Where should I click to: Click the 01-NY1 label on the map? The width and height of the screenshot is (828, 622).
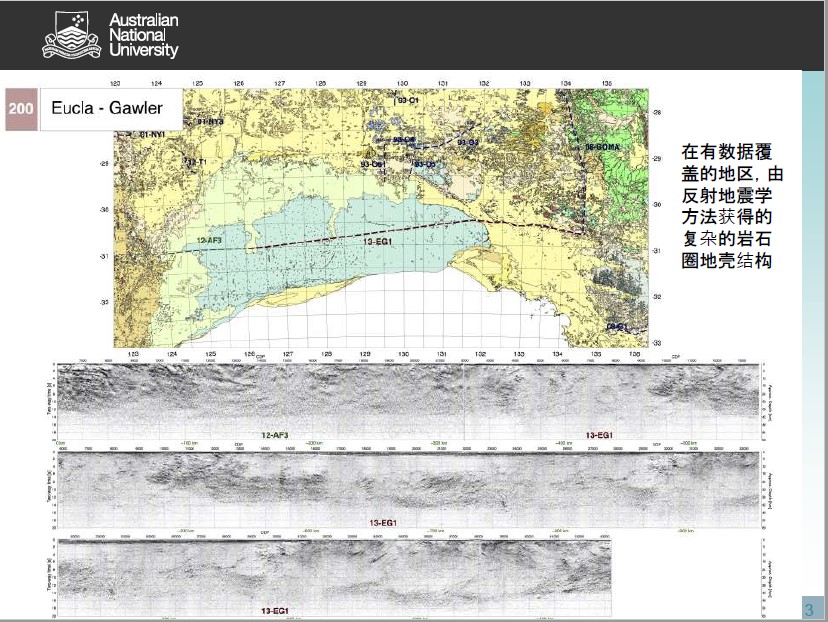click(x=152, y=134)
